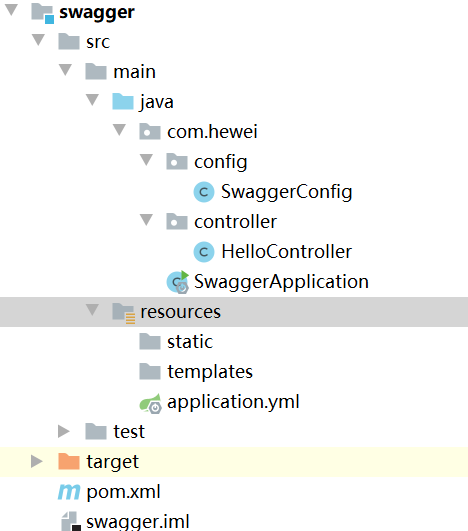Open the HelloController class file
The height and width of the screenshot is (531, 468).
(286, 252)
